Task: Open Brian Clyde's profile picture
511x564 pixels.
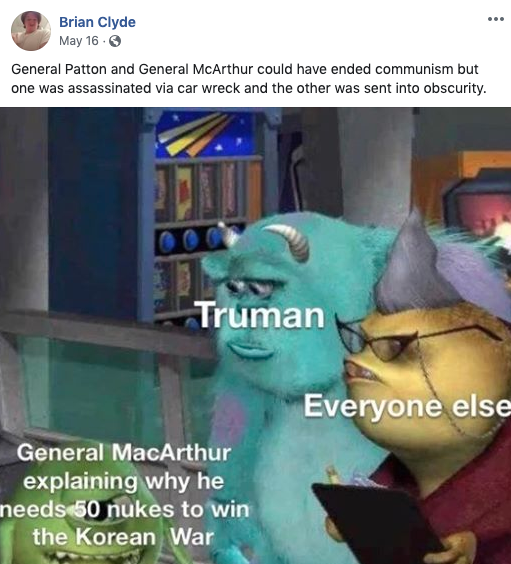Action: pos(31,31)
